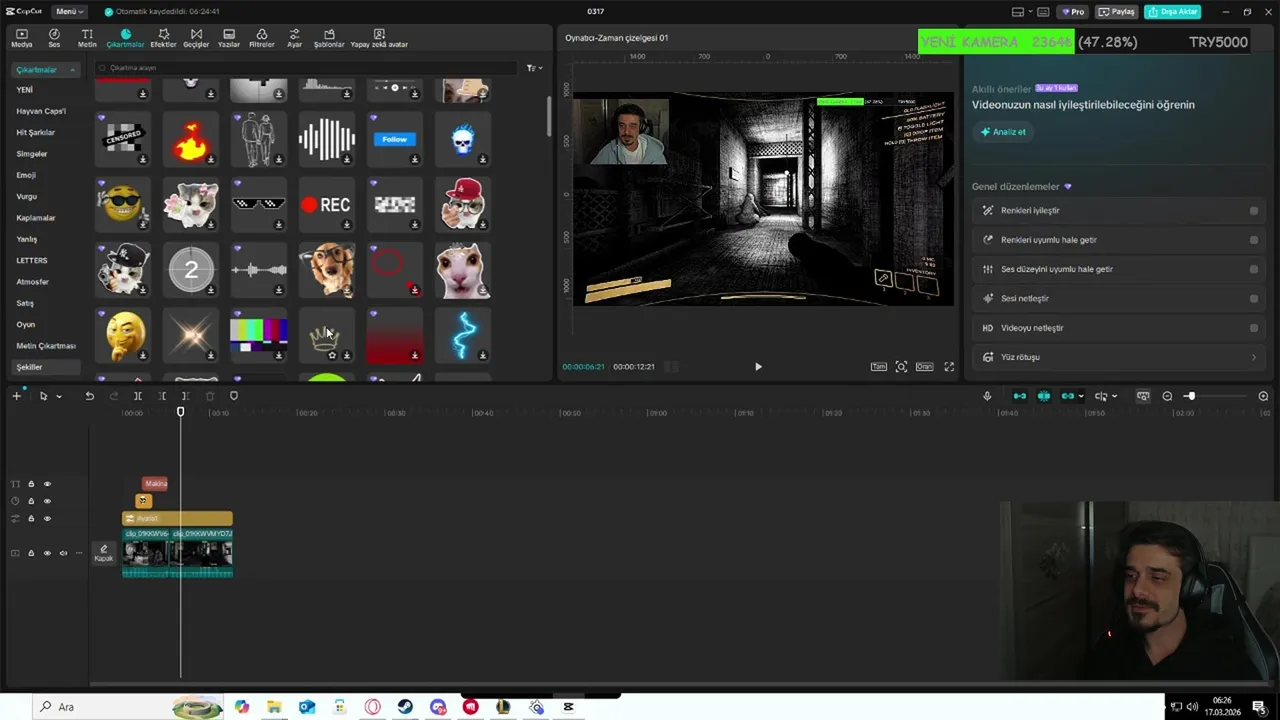Open the Efektler tab

pos(163,38)
